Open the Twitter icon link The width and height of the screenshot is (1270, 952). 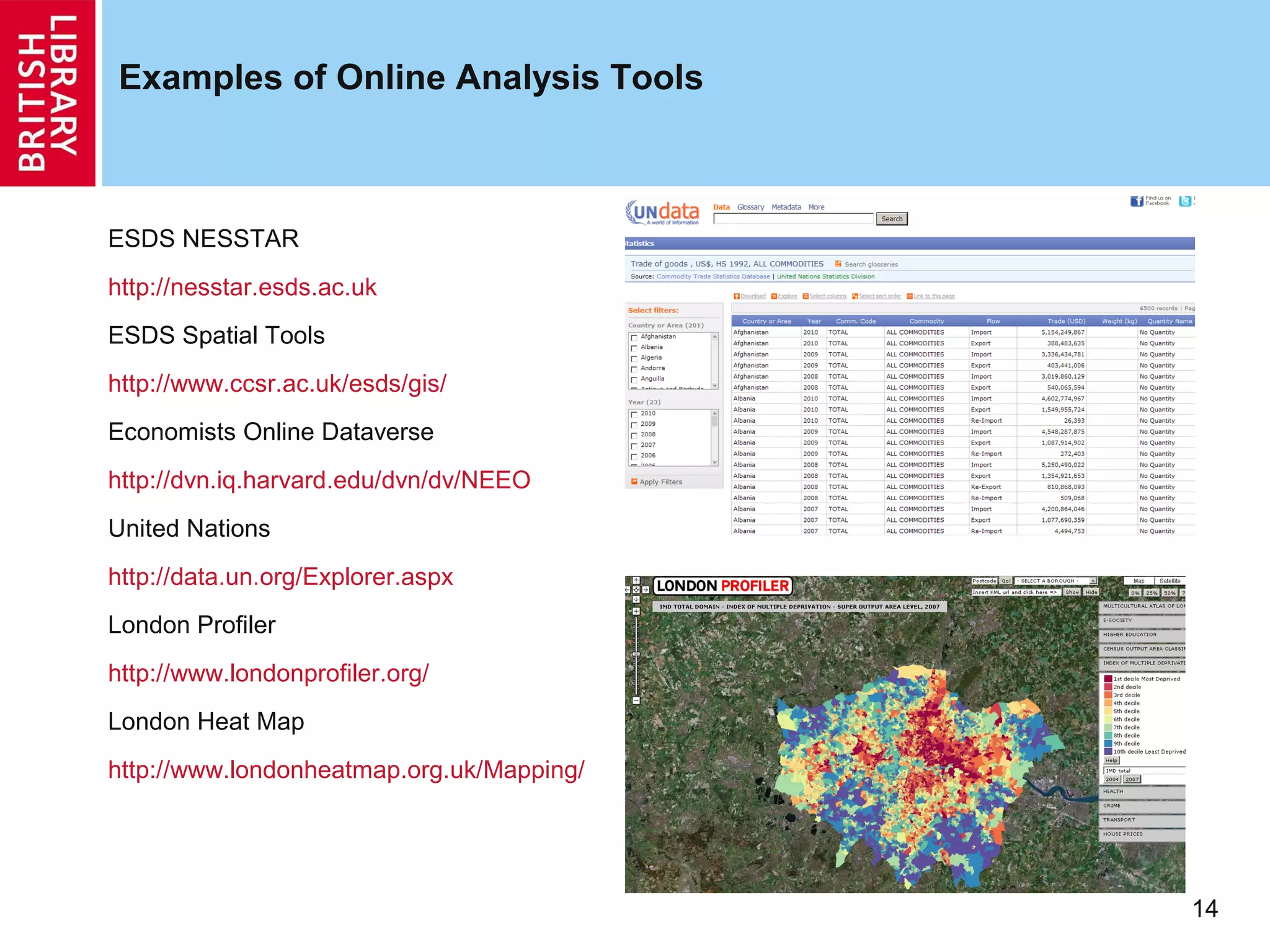tap(1185, 201)
